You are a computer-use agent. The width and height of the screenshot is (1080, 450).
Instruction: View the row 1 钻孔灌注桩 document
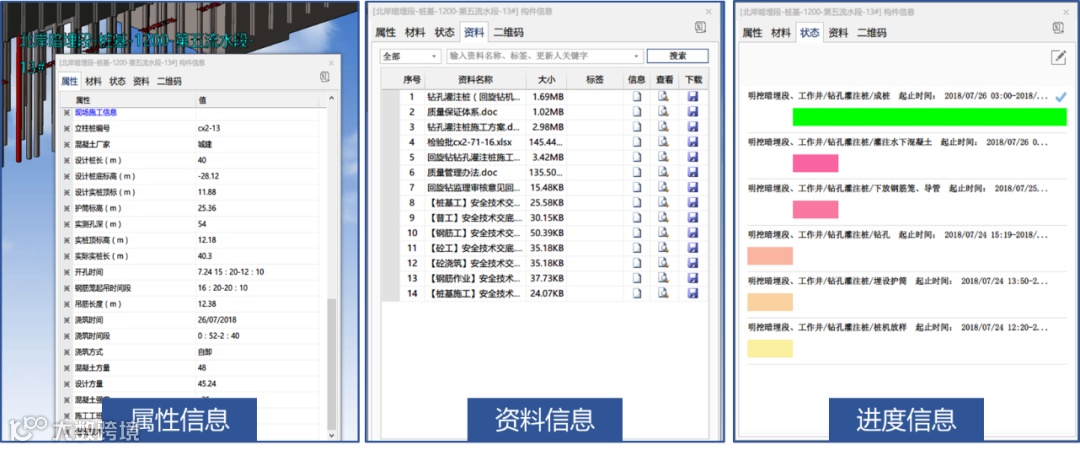(x=664, y=96)
